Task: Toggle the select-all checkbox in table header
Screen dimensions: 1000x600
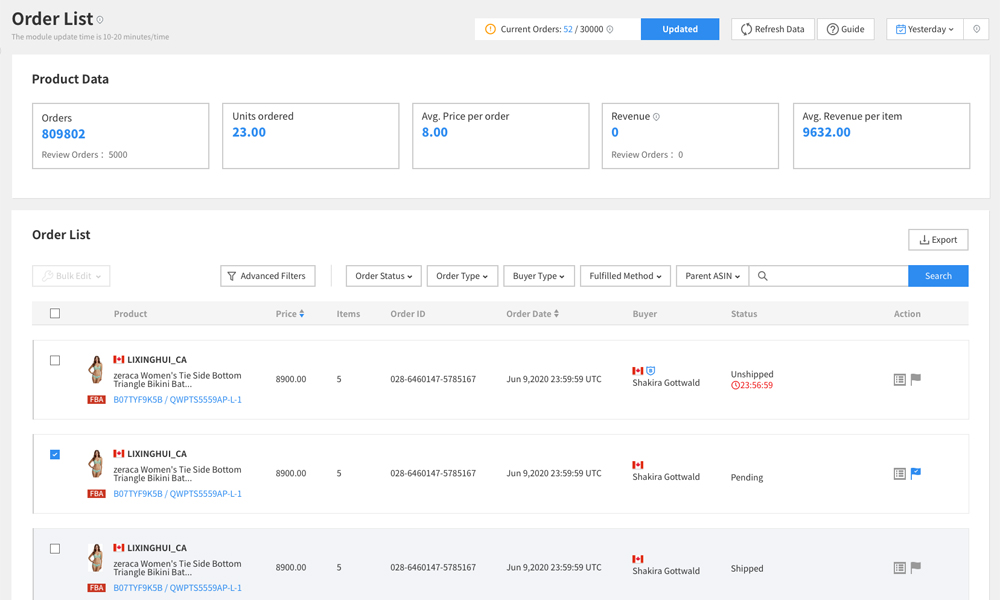Action: (55, 314)
